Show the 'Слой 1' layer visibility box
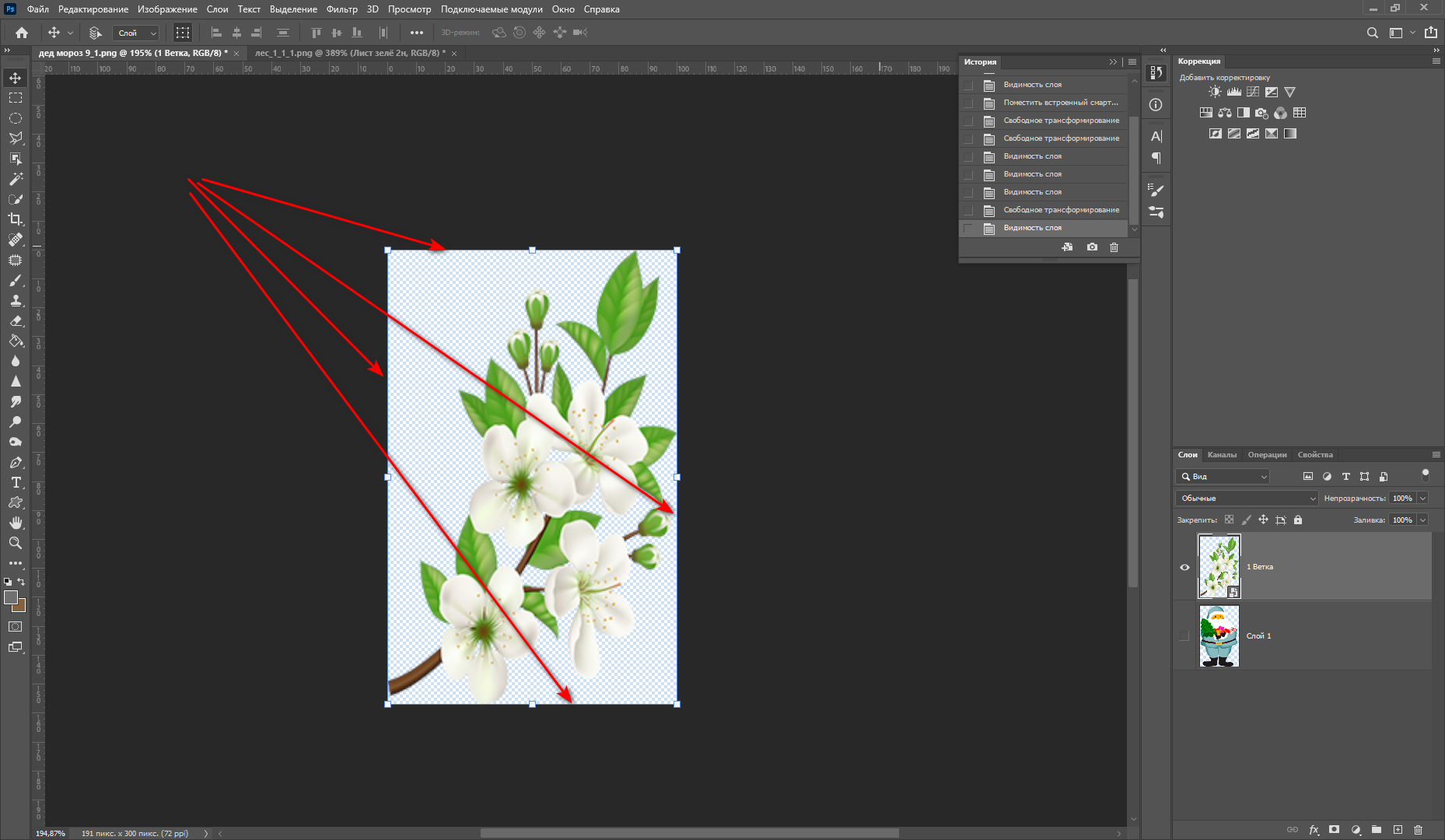 point(1184,636)
